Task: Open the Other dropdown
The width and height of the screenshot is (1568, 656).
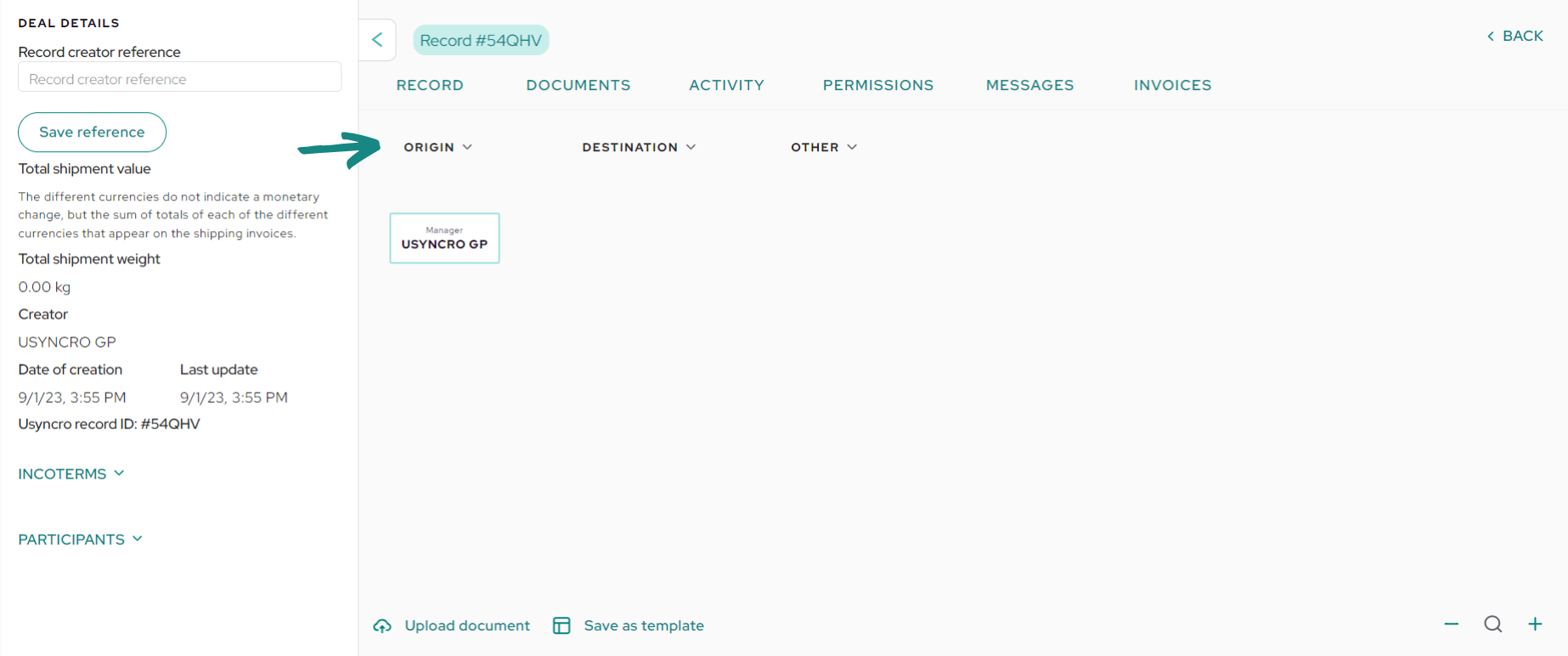Action: click(824, 147)
